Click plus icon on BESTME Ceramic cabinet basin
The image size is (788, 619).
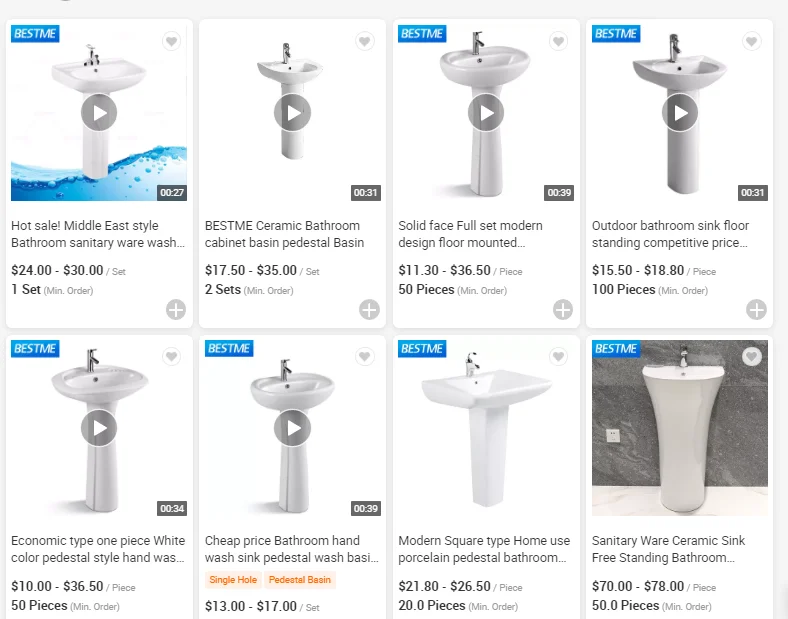369,309
